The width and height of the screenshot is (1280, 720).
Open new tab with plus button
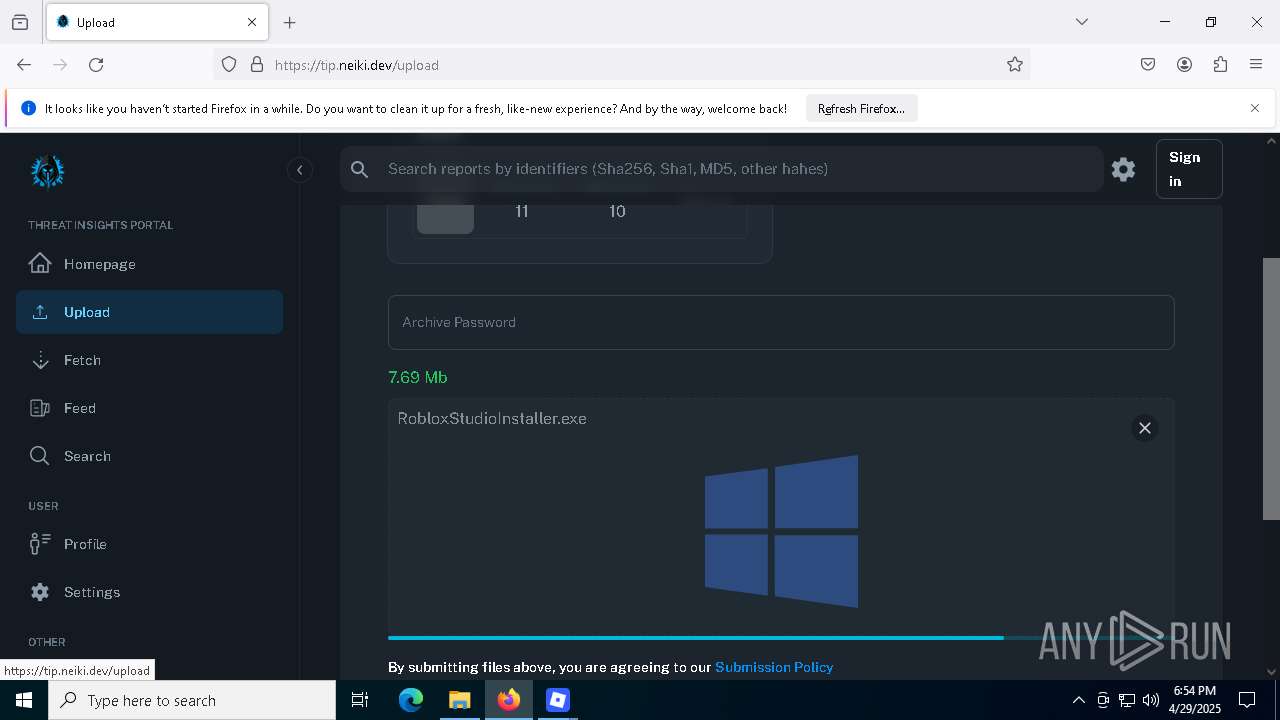(290, 22)
